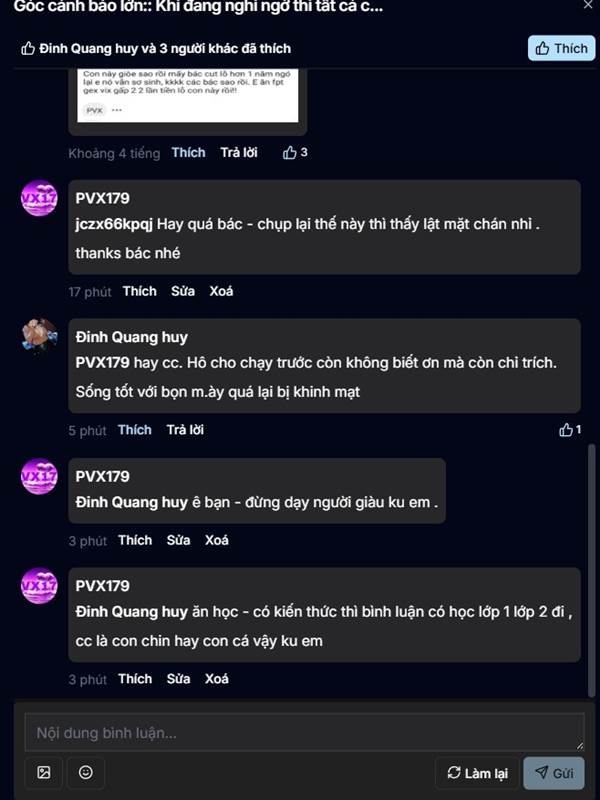Like Đinh Quang huy's 5 phút comment
This screenshot has height=800, width=600.
pos(135,430)
